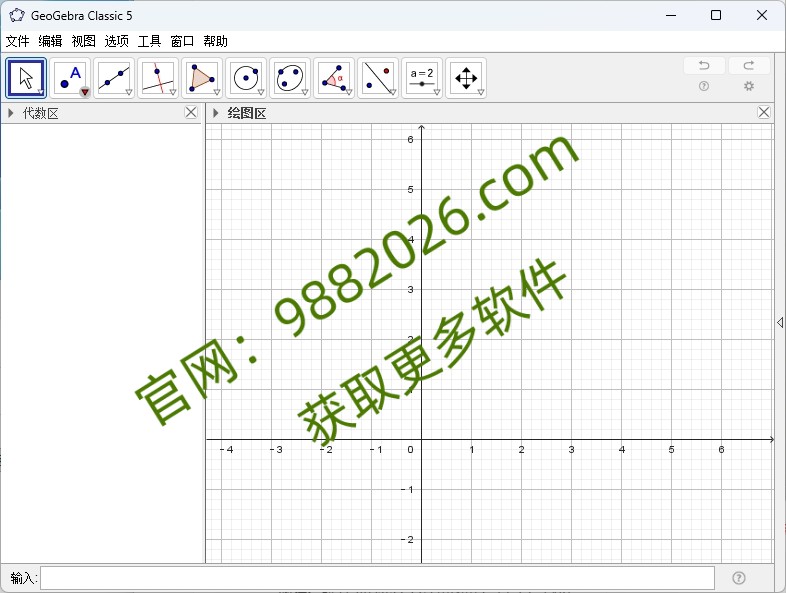Expand the right side perspectives panel arrow

780,322
